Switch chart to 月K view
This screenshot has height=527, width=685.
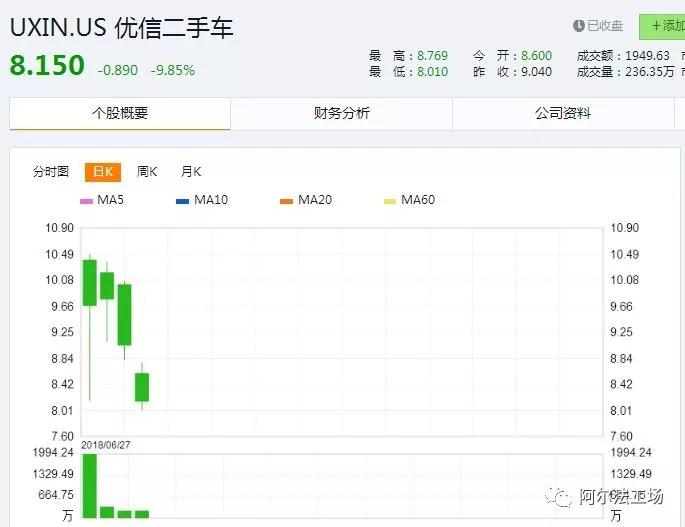[191, 171]
